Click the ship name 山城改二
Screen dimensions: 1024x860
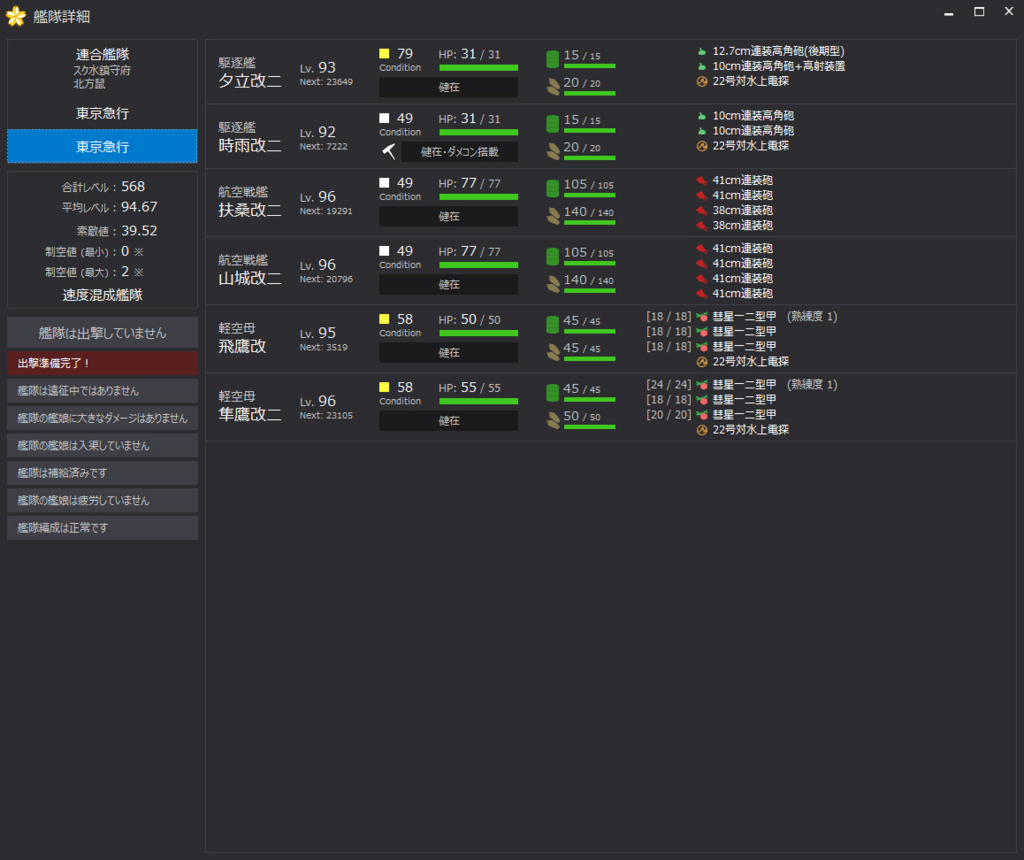(249, 278)
